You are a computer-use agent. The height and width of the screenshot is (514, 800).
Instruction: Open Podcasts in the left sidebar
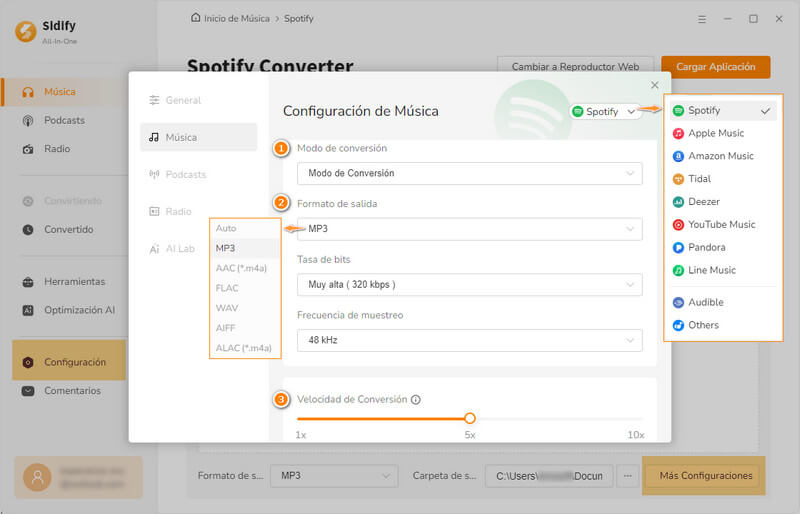64,120
